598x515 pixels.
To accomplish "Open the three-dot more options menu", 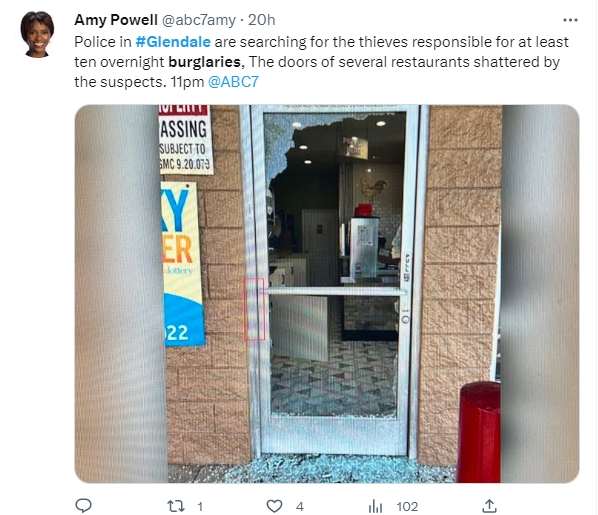I will click(x=570, y=20).
